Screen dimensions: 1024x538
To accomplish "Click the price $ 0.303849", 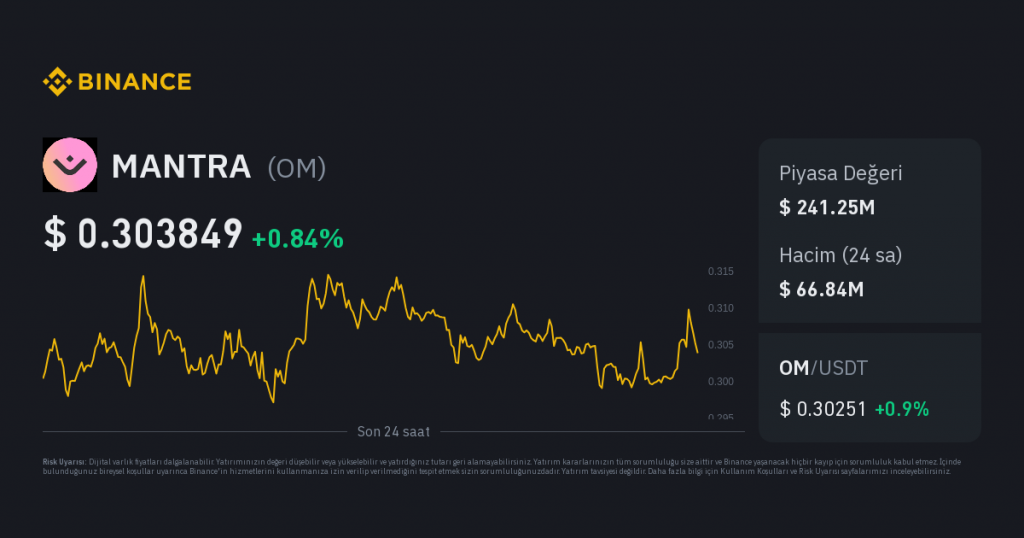I will coord(143,234).
